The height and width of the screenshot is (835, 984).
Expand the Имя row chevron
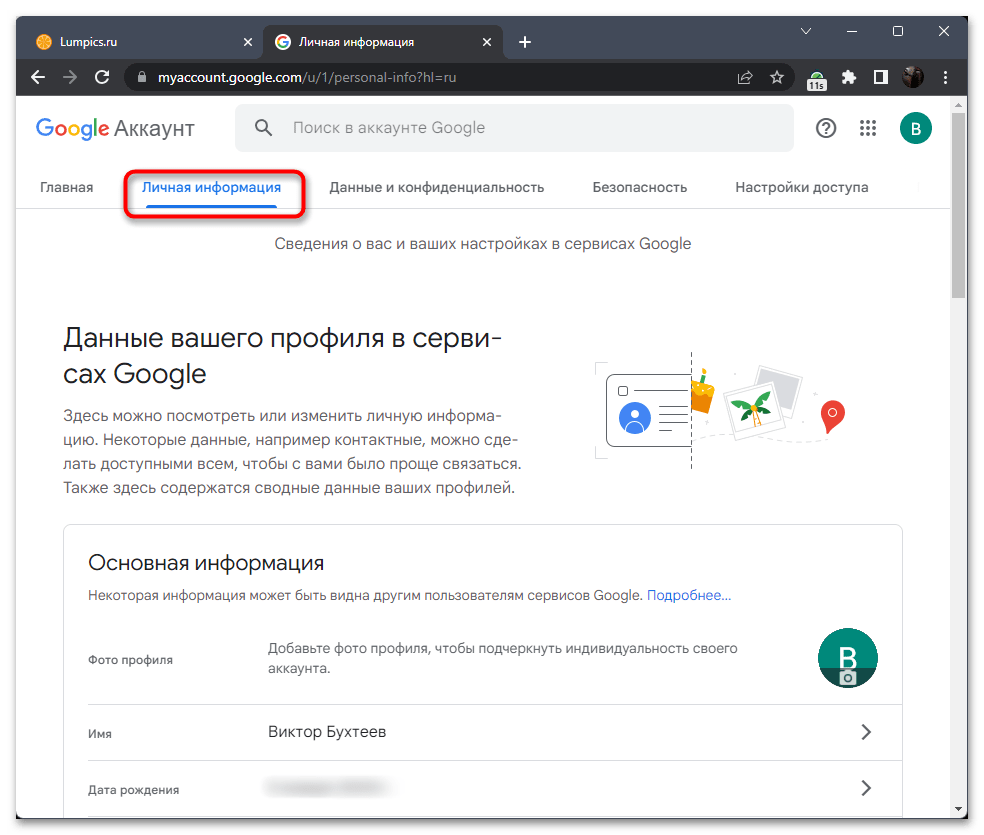tap(866, 731)
